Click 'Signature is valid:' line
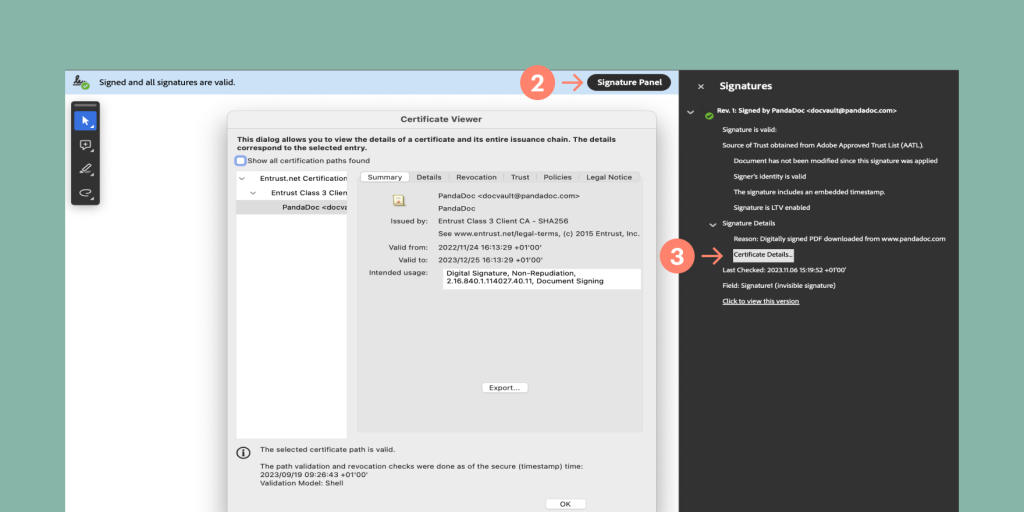This screenshot has height=512, width=1024. pos(749,129)
